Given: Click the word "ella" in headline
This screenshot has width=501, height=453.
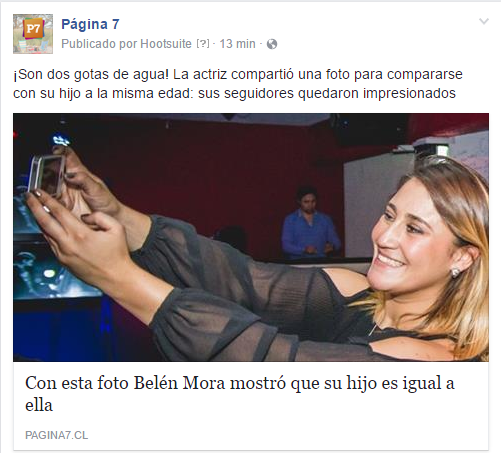Looking at the screenshot, I should point(39,405).
